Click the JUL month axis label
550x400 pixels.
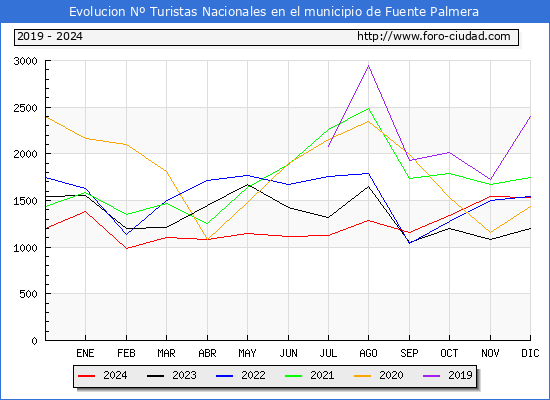pos(328,353)
